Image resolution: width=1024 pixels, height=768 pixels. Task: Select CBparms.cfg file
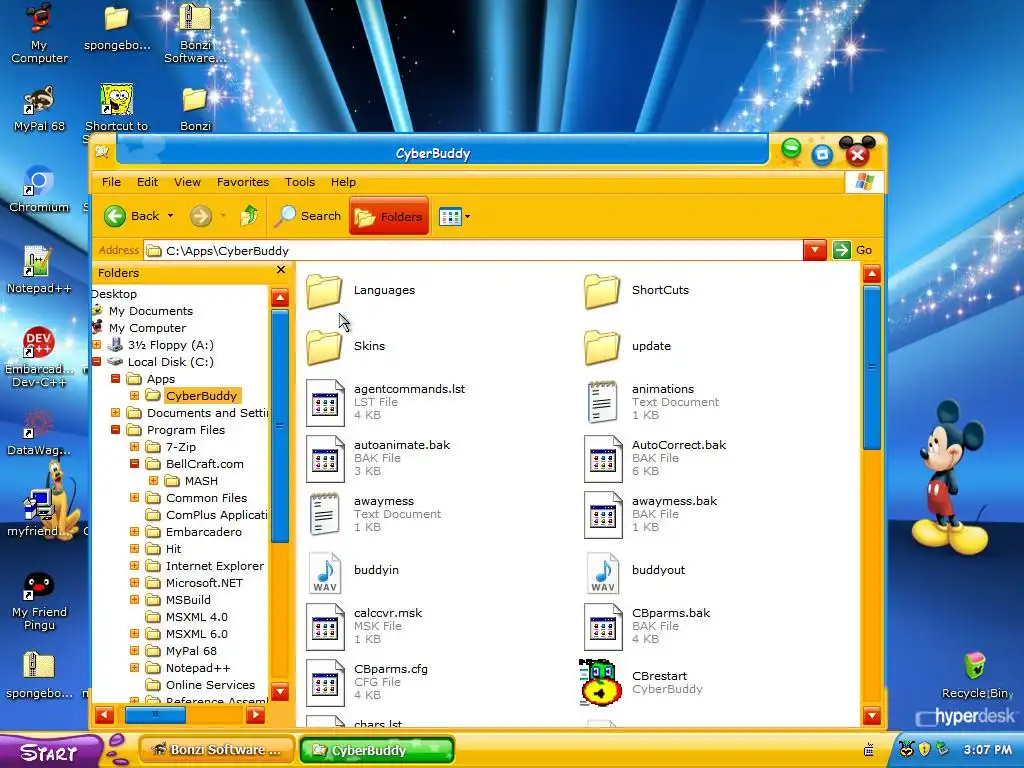pos(367,682)
